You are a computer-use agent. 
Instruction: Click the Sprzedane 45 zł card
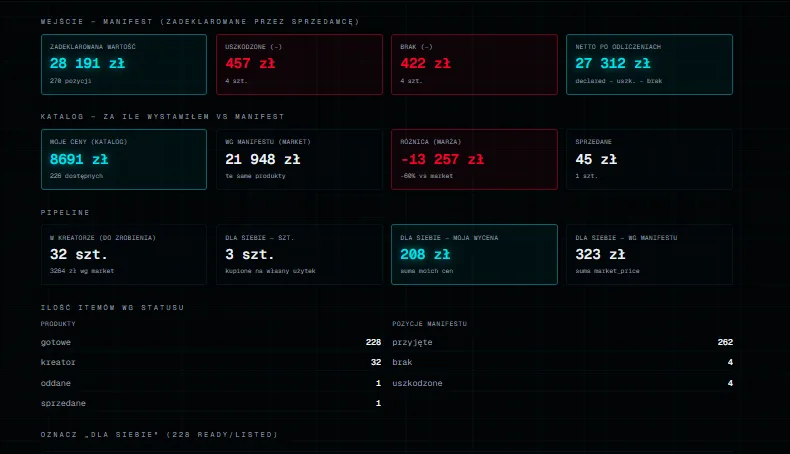click(649, 159)
